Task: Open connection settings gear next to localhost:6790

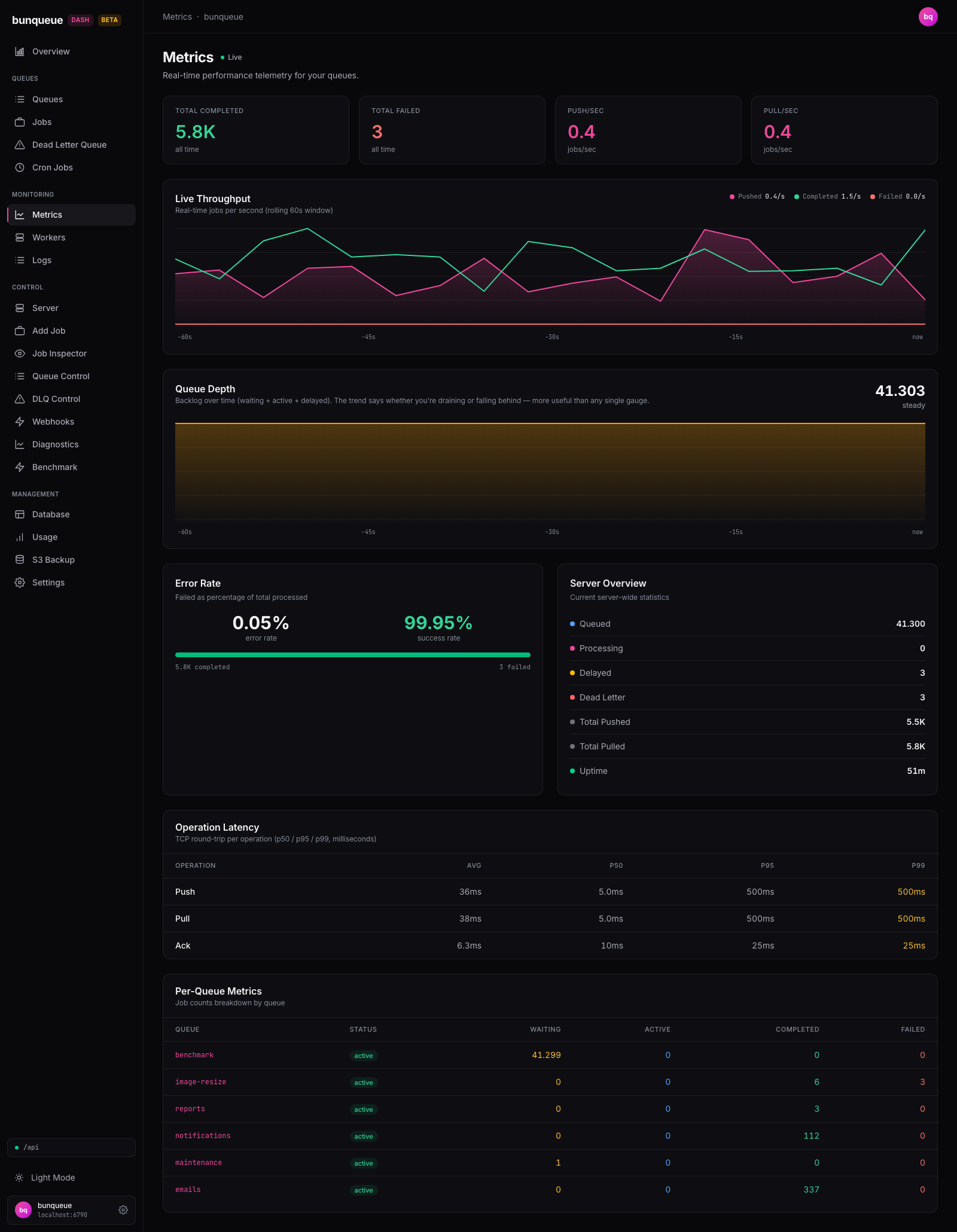Action: click(123, 1210)
